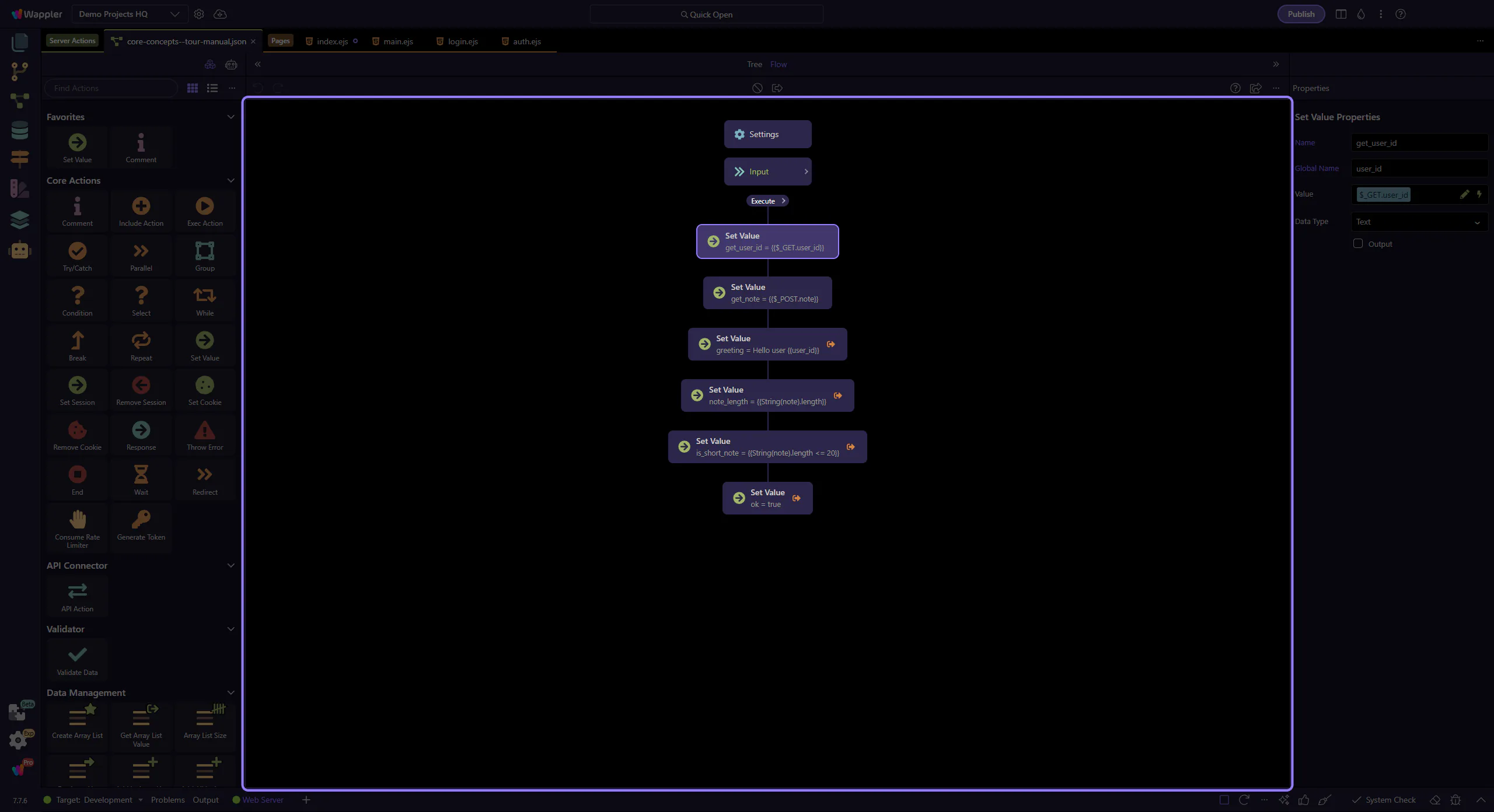Click the System Check button

coord(1384,800)
